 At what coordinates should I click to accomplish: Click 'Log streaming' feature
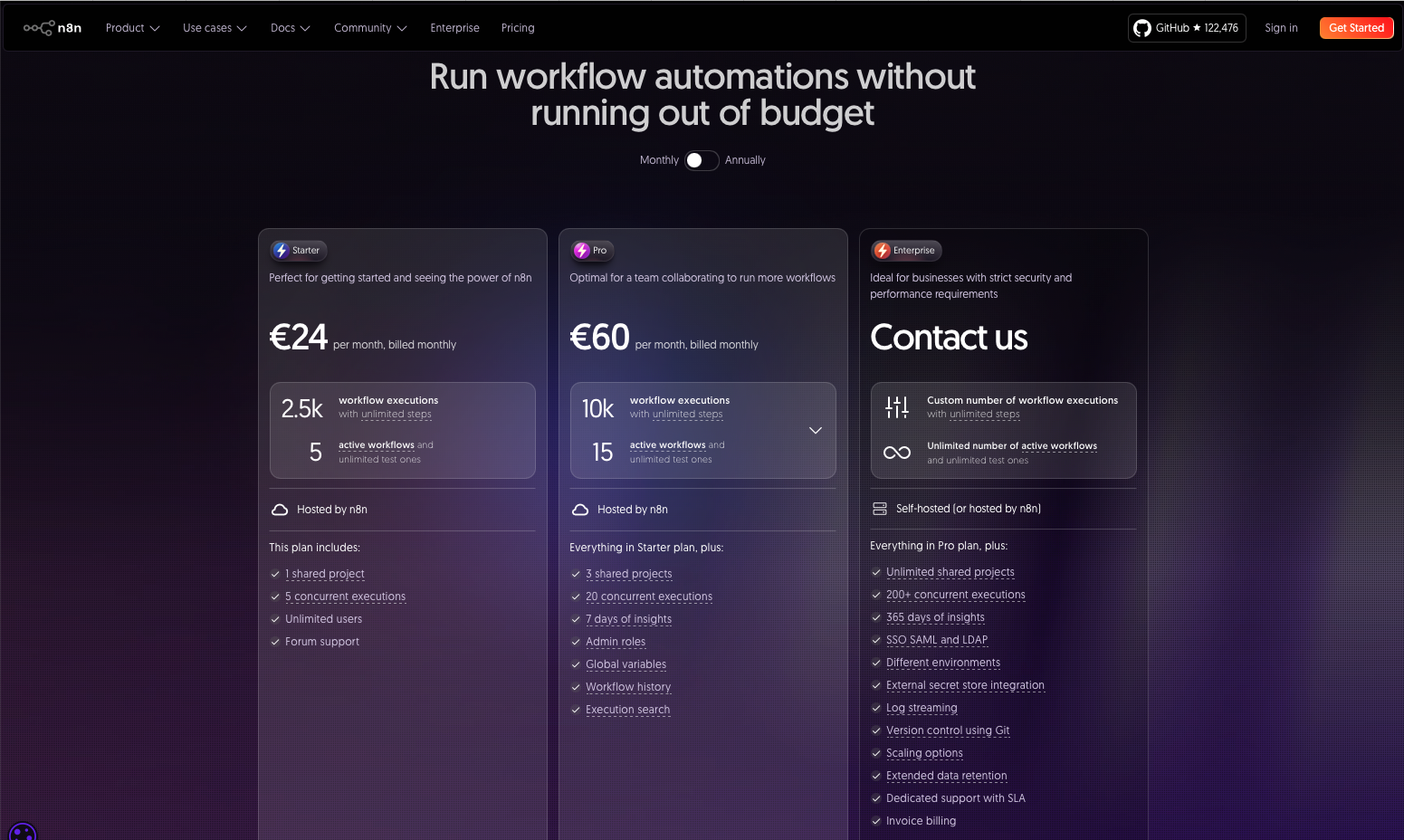tap(922, 708)
